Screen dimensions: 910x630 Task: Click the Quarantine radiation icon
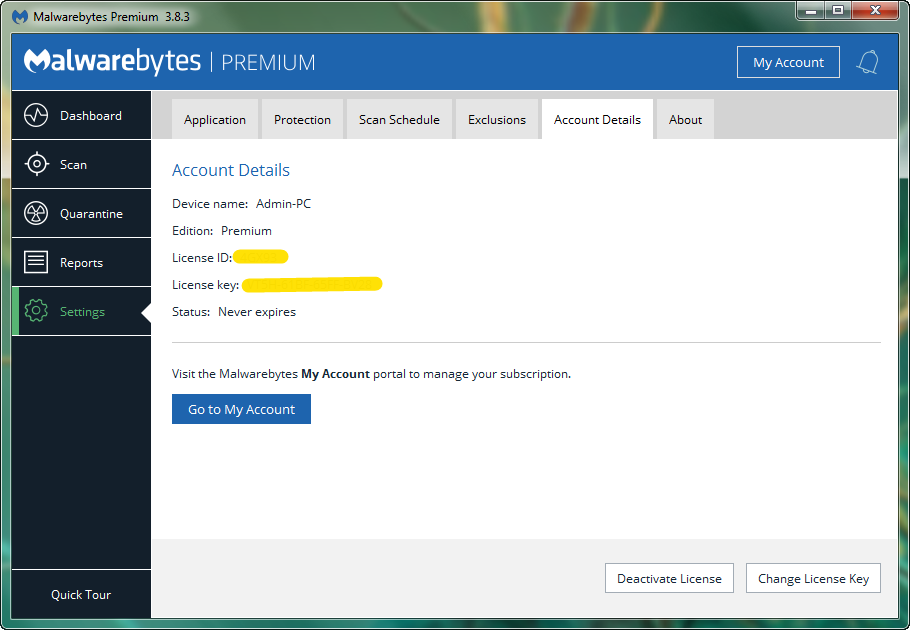36,213
